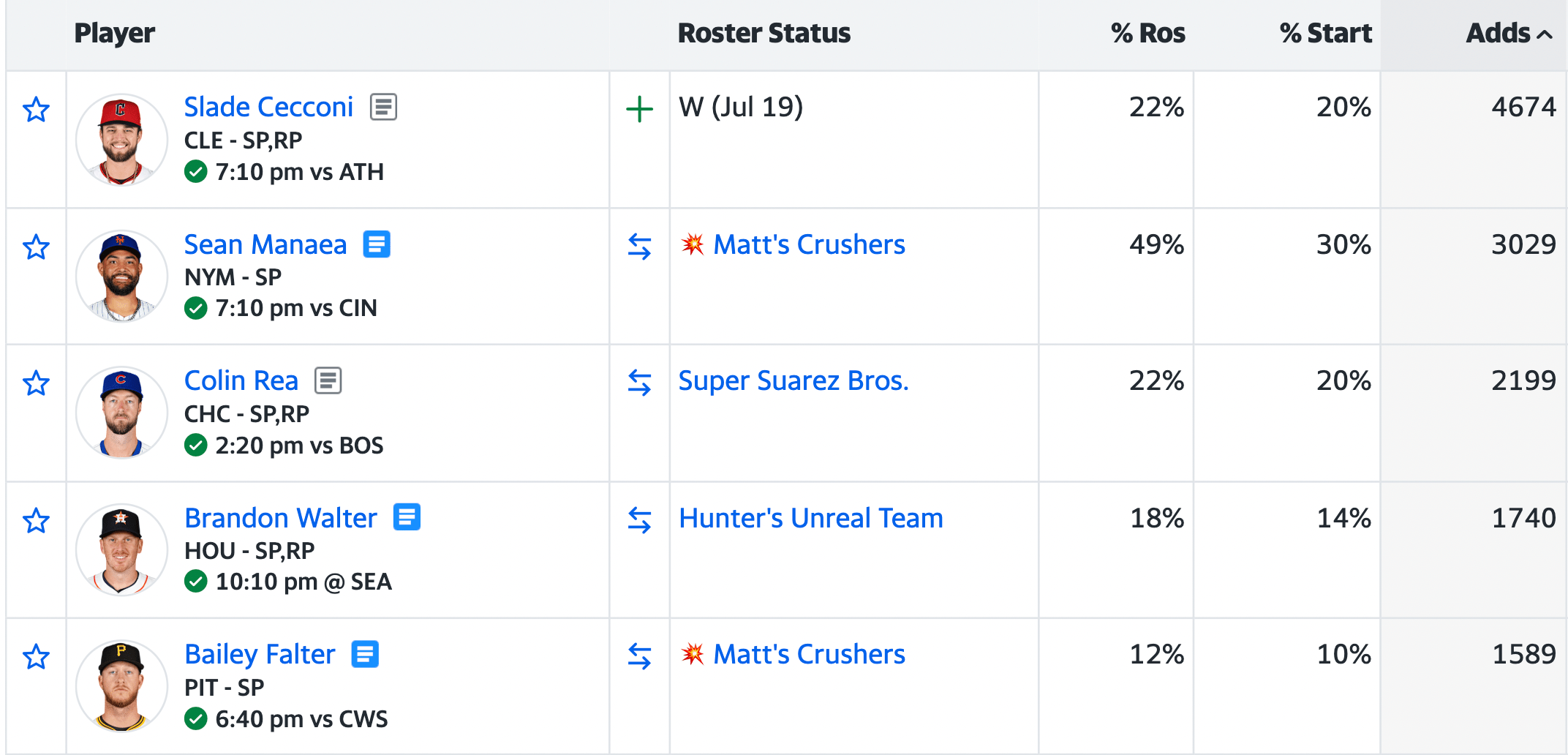The width and height of the screenshot is (1568, 755).
Task: Click the trade icon for Sean Manaea
Action: click(x=639, y=247)
